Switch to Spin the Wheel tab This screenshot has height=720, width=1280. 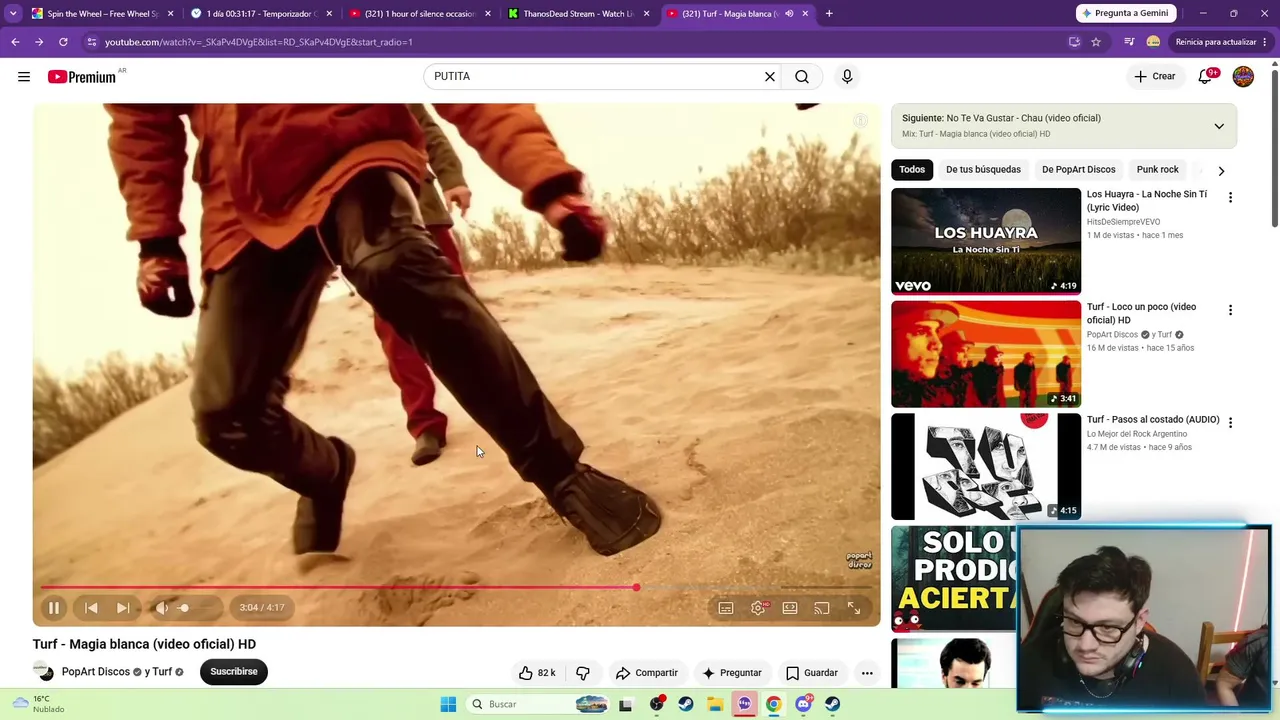pyautogui.click(x=102, y=14)
